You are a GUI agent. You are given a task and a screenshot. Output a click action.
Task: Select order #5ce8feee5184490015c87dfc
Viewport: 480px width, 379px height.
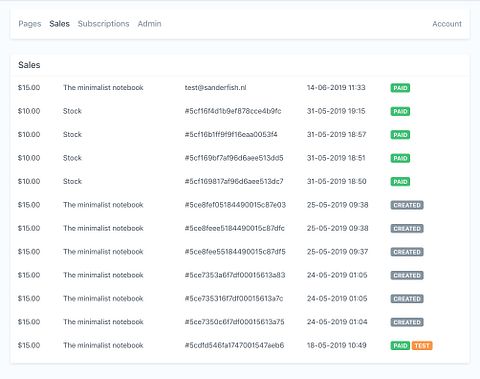coord(235,228)
